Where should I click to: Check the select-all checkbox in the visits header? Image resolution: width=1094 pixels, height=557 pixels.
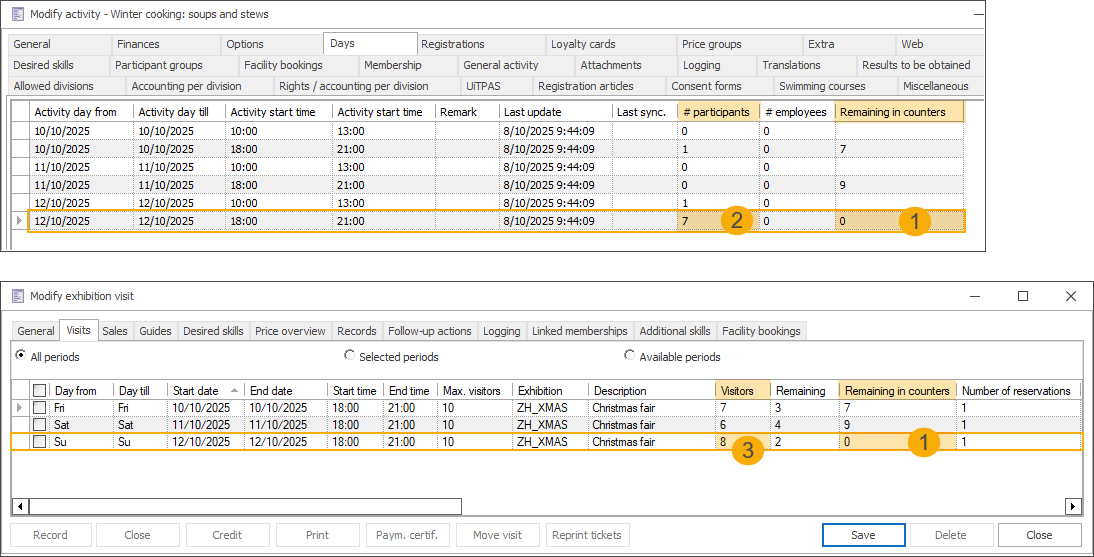click(x=40, y=391)
